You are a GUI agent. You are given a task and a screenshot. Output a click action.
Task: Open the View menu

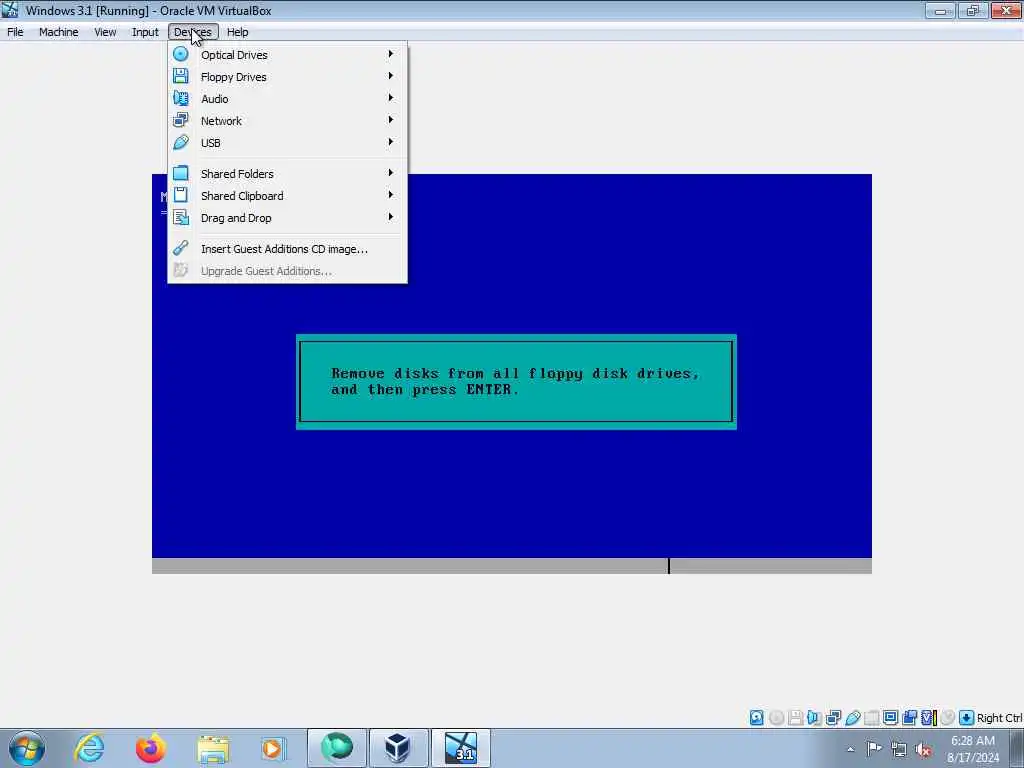104,32
